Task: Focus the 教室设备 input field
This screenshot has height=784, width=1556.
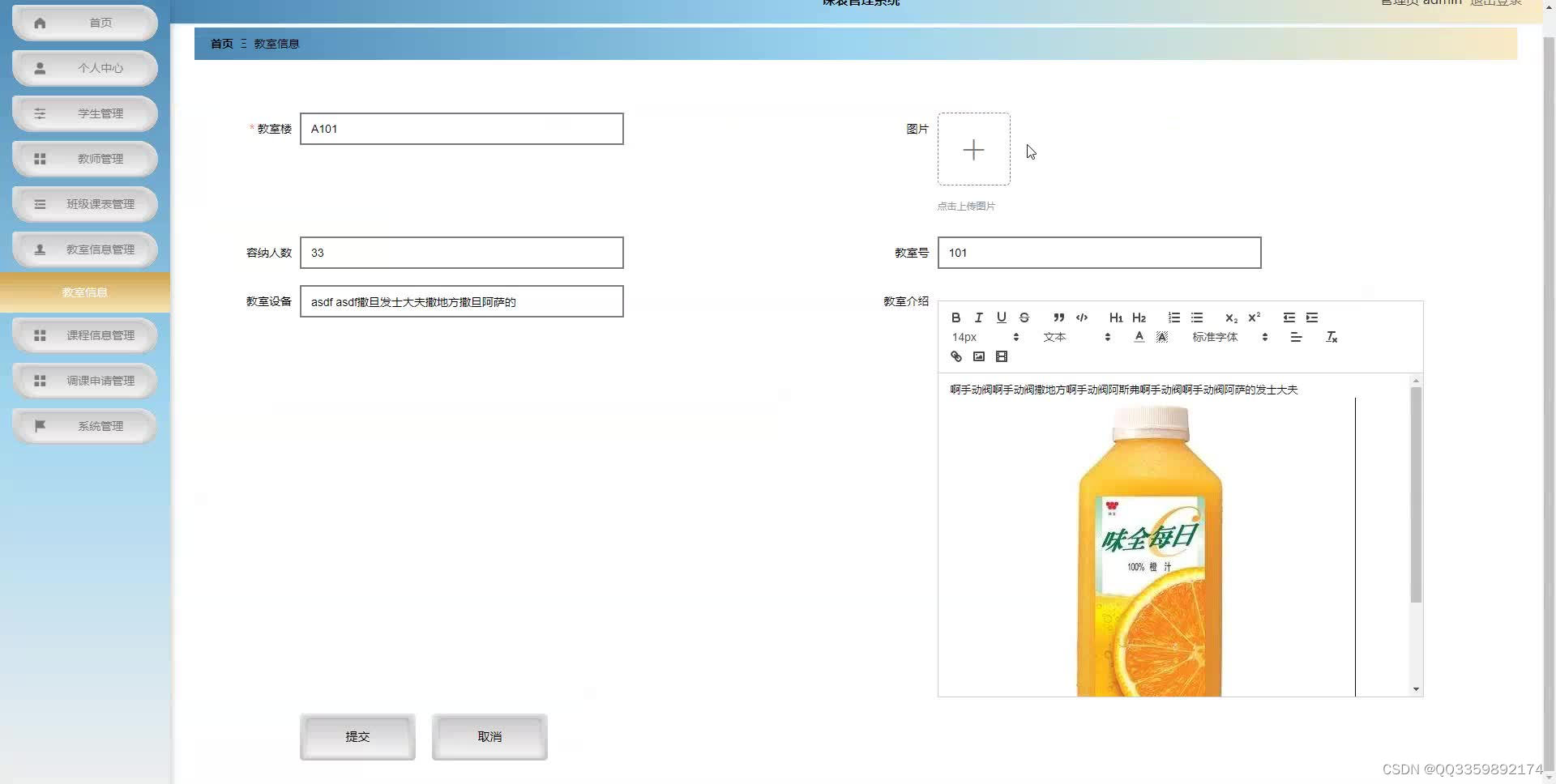Action: pyautogui.click(x=462, y=301)
